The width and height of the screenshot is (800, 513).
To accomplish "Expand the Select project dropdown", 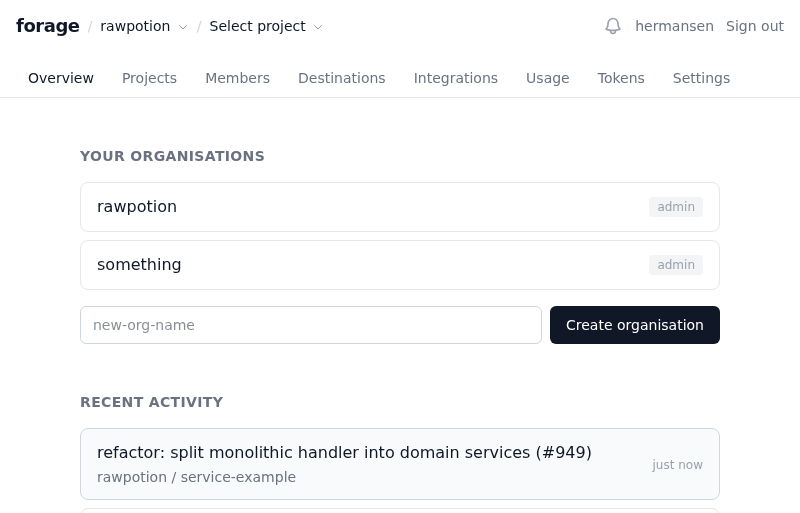I will click(265, 26).
